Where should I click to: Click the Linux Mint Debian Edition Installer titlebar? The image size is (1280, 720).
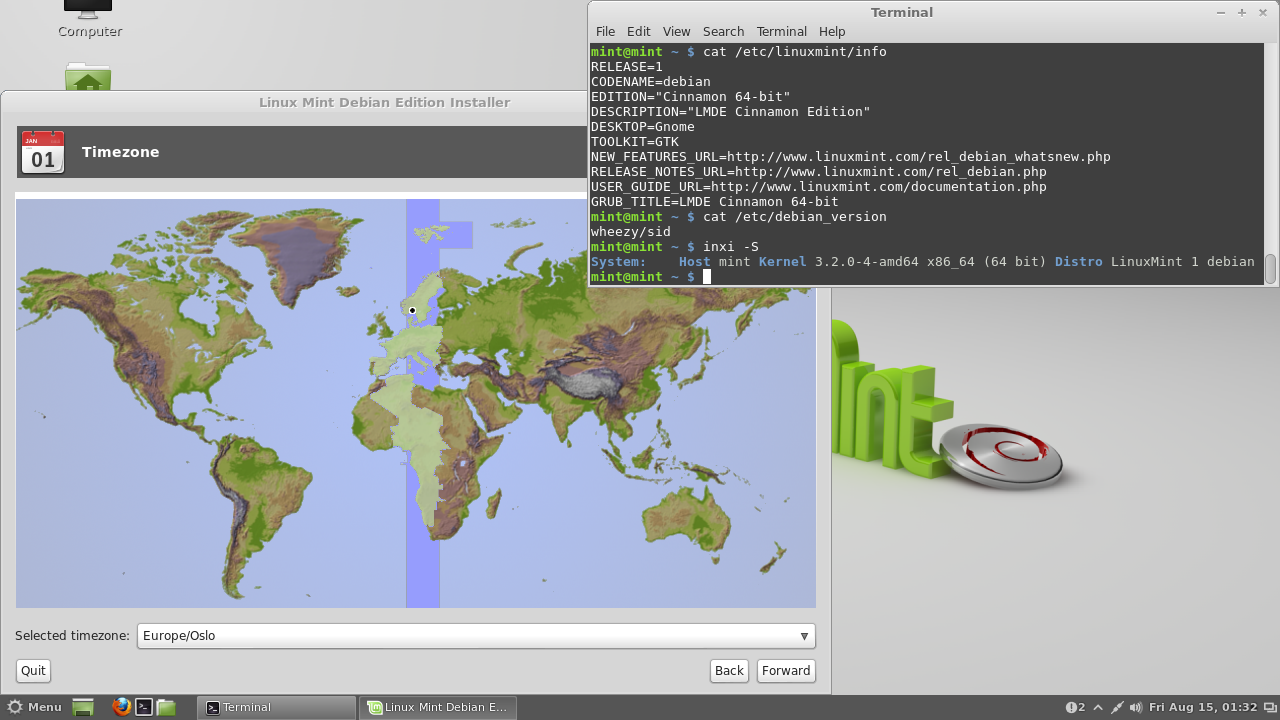coord(385,103)
